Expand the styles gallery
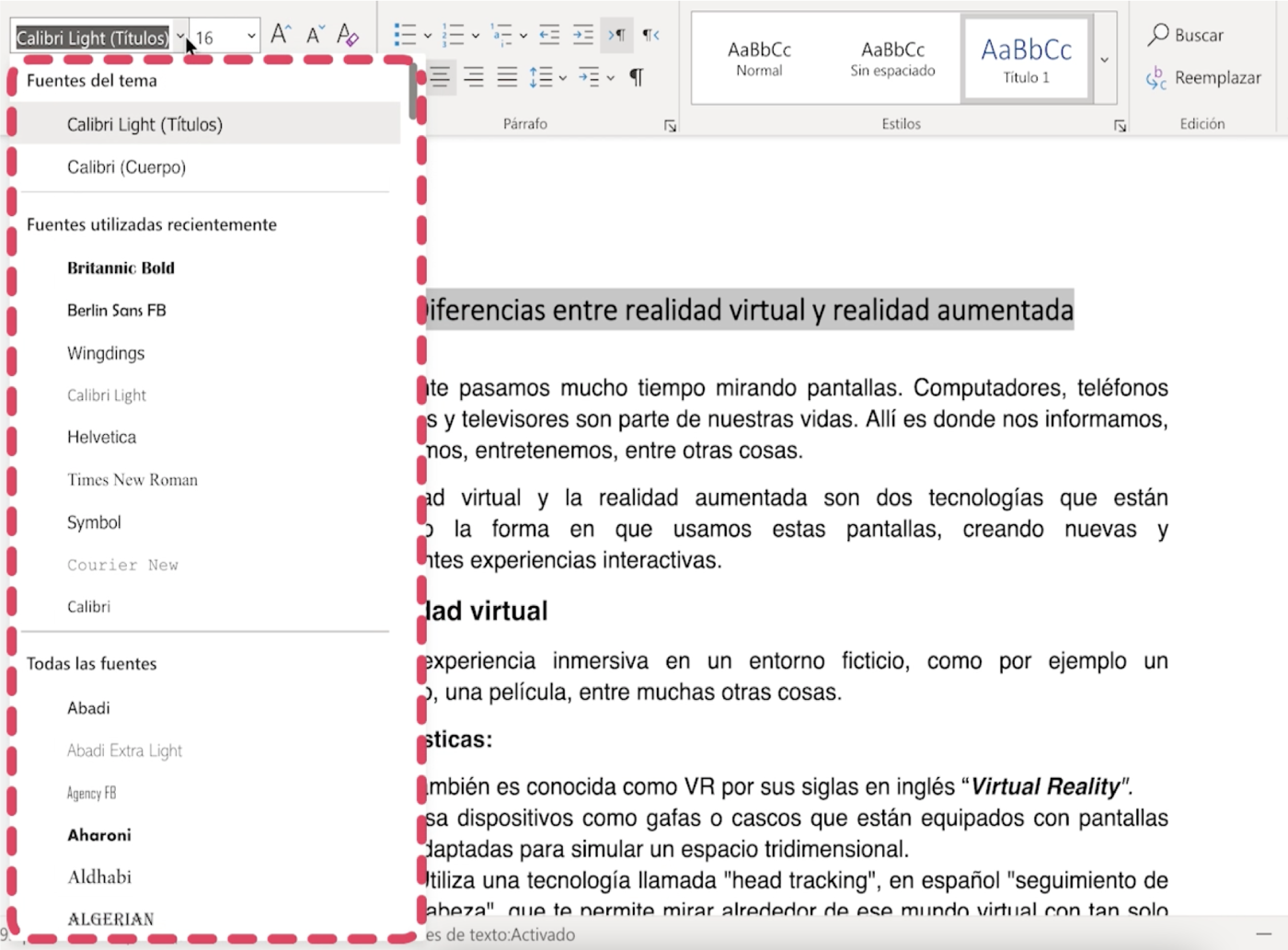This screenshot has width=1288, height=950. coord(1105,59)
